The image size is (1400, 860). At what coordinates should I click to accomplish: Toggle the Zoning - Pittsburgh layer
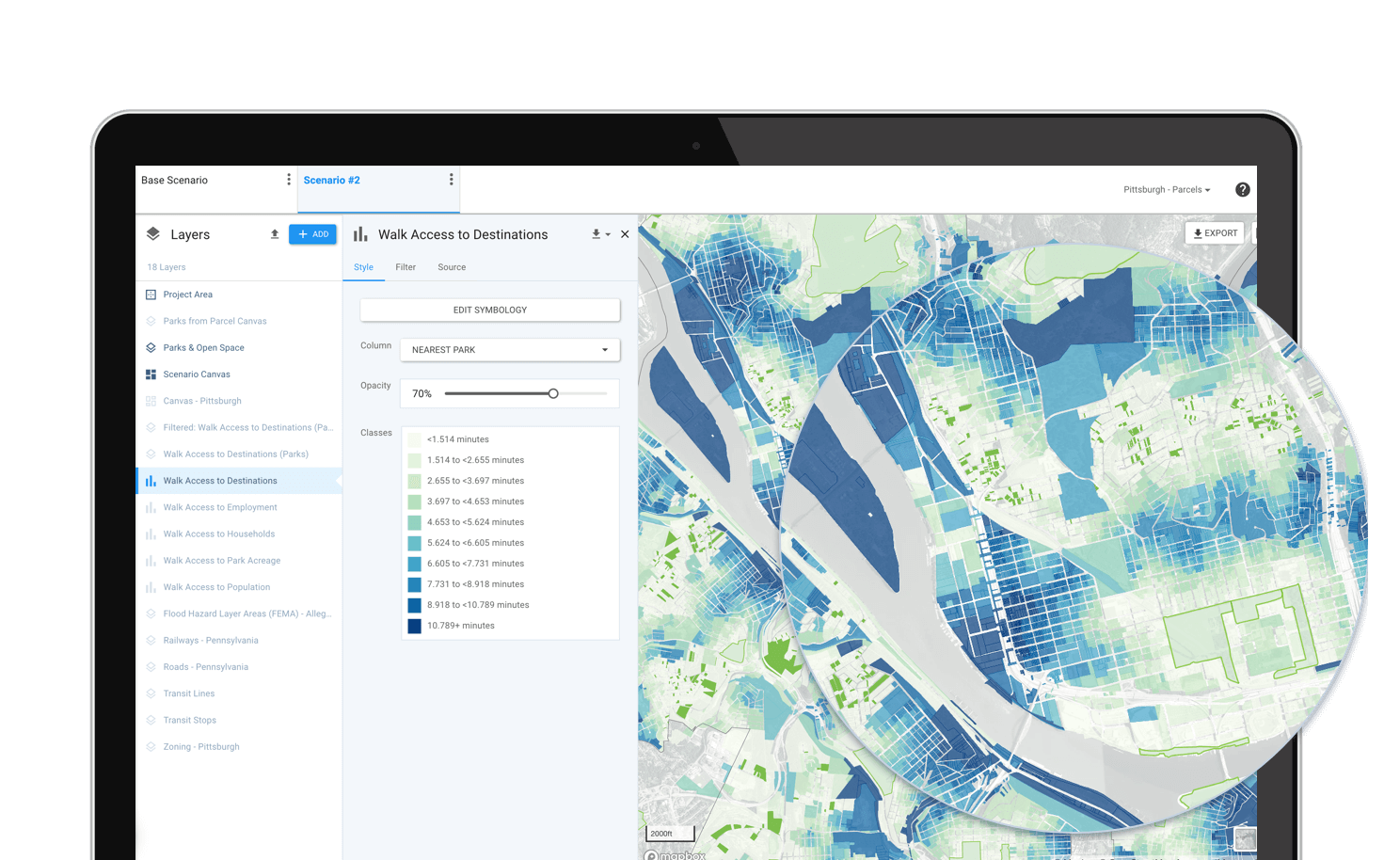151,746
